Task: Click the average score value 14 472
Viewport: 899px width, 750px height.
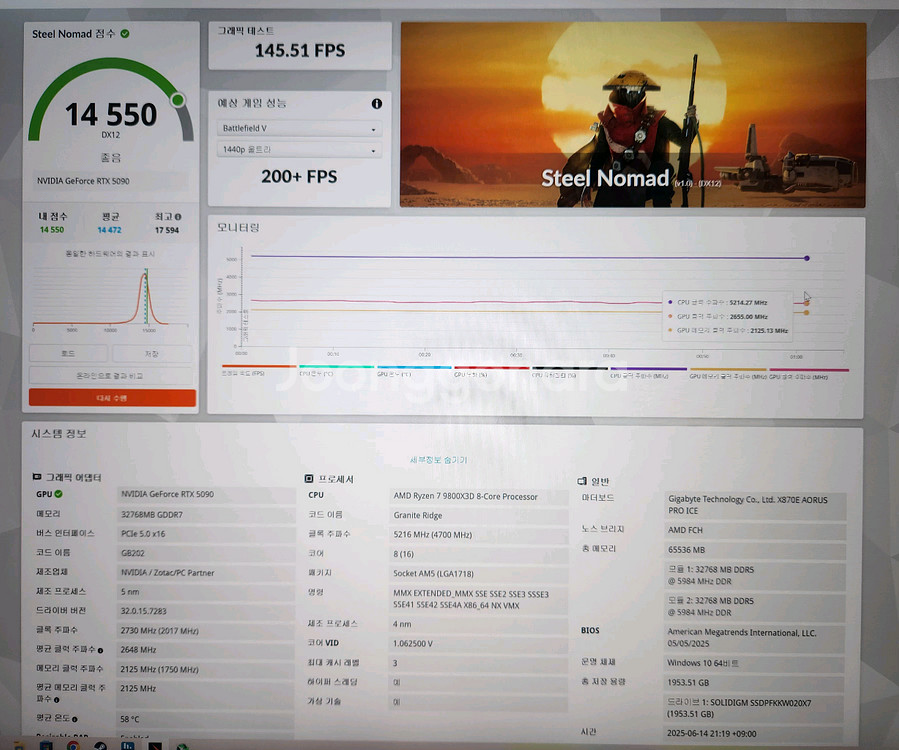Action: pyautogui.click(x=110, y=230)
